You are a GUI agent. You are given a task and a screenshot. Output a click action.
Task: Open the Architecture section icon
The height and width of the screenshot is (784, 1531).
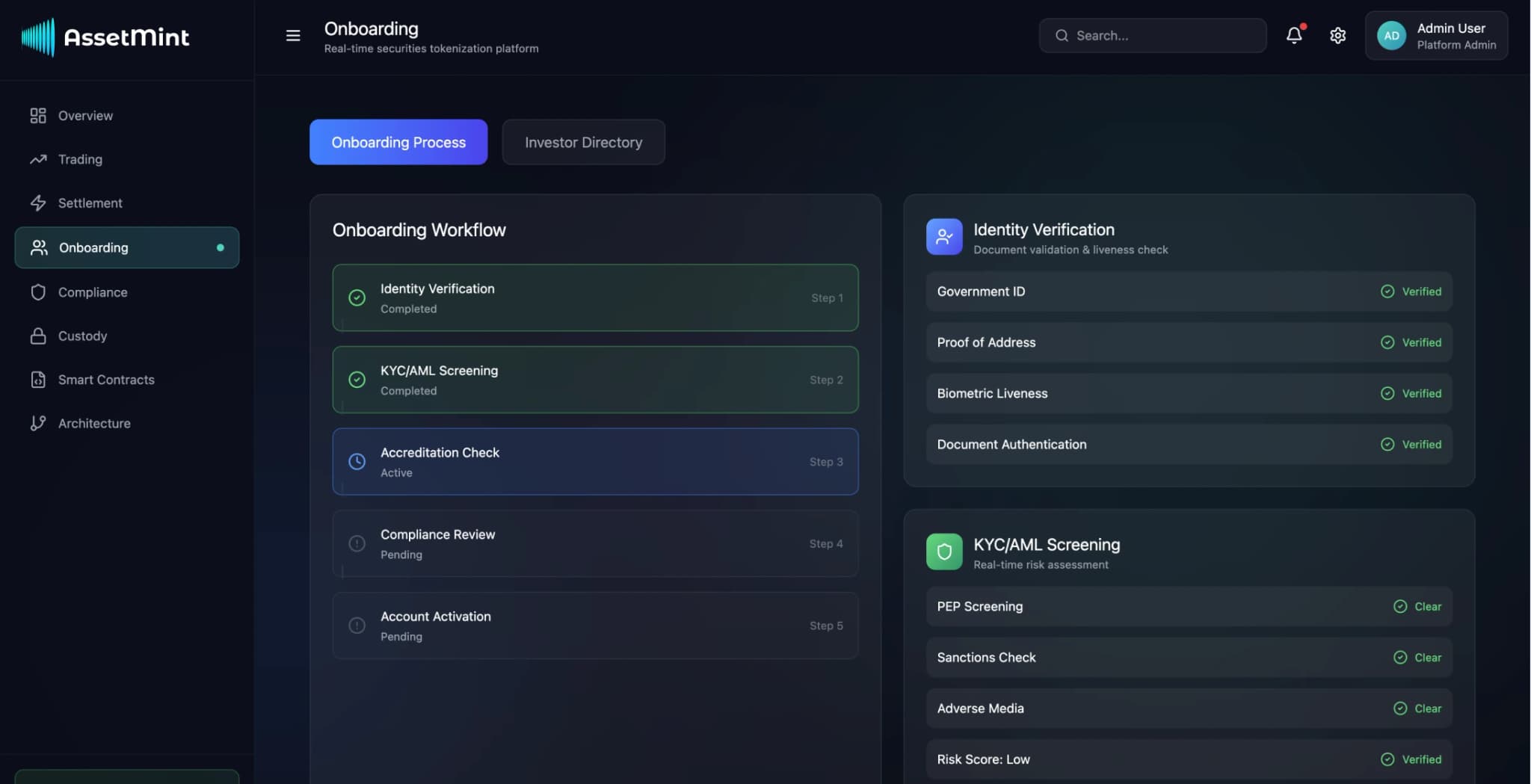[38, 423]
